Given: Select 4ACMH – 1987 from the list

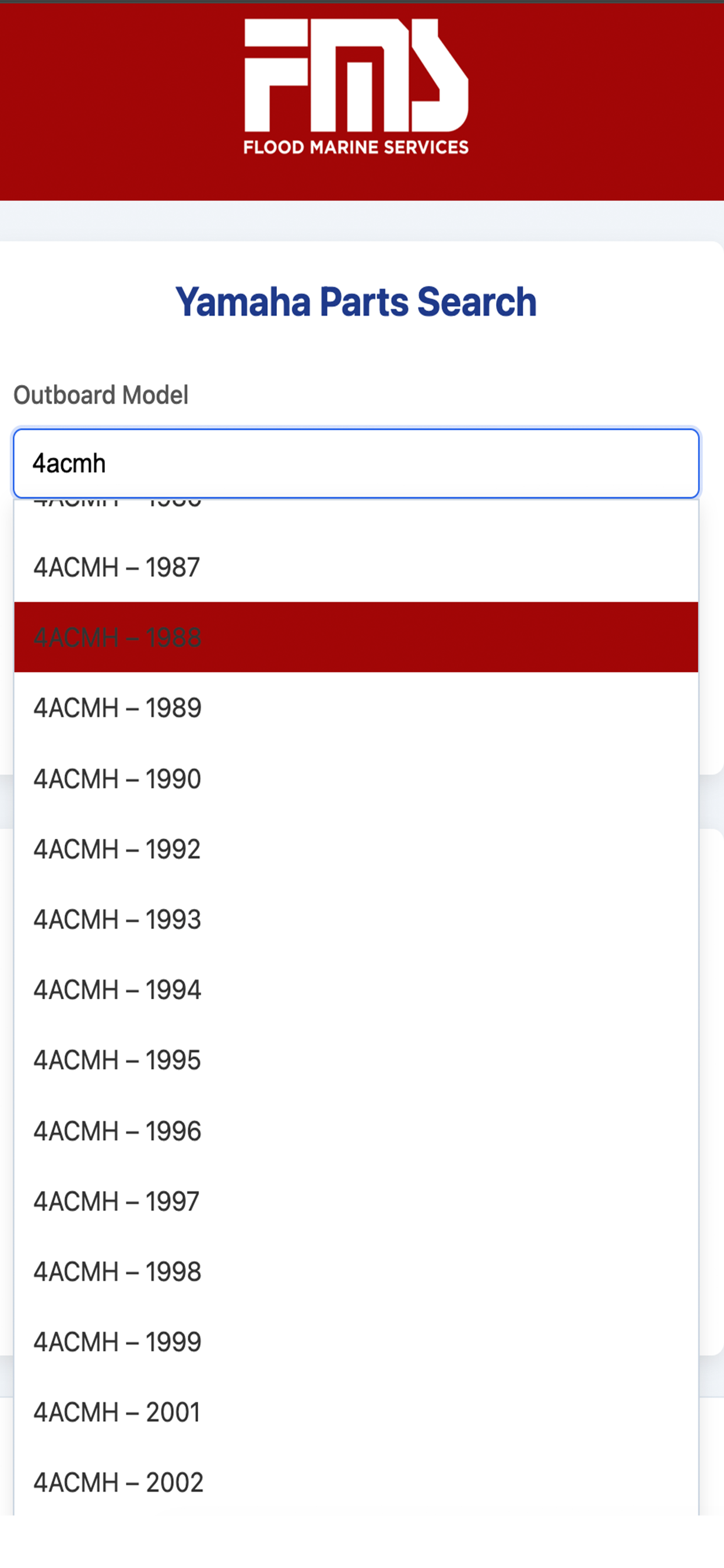Looking at the screenshot, I should pos(356,568).
